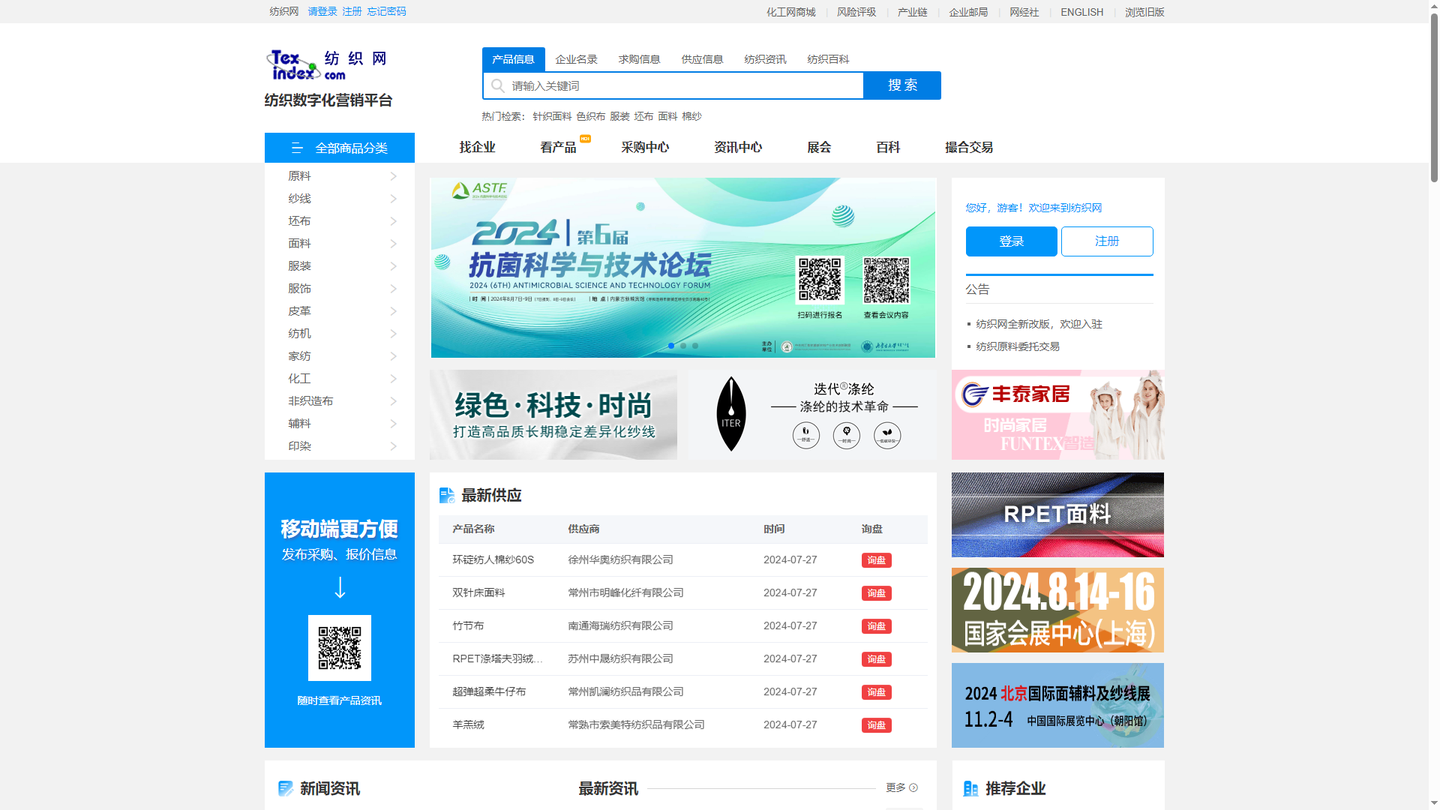Select the first carousel dot on the banner

[x=671, y=346]
